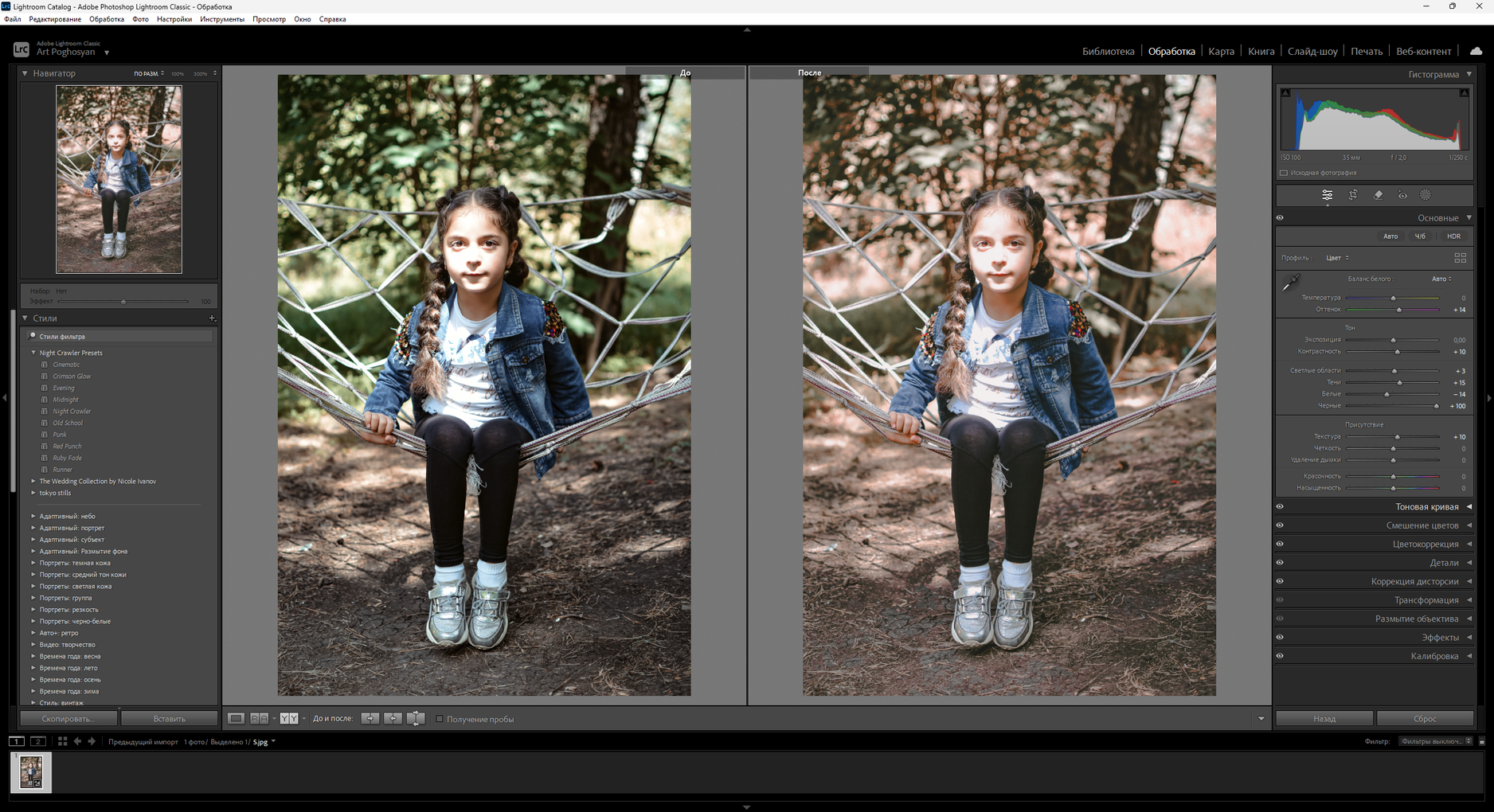Open the filter Фильтры выключены dropdown

tap(1437, 741)
